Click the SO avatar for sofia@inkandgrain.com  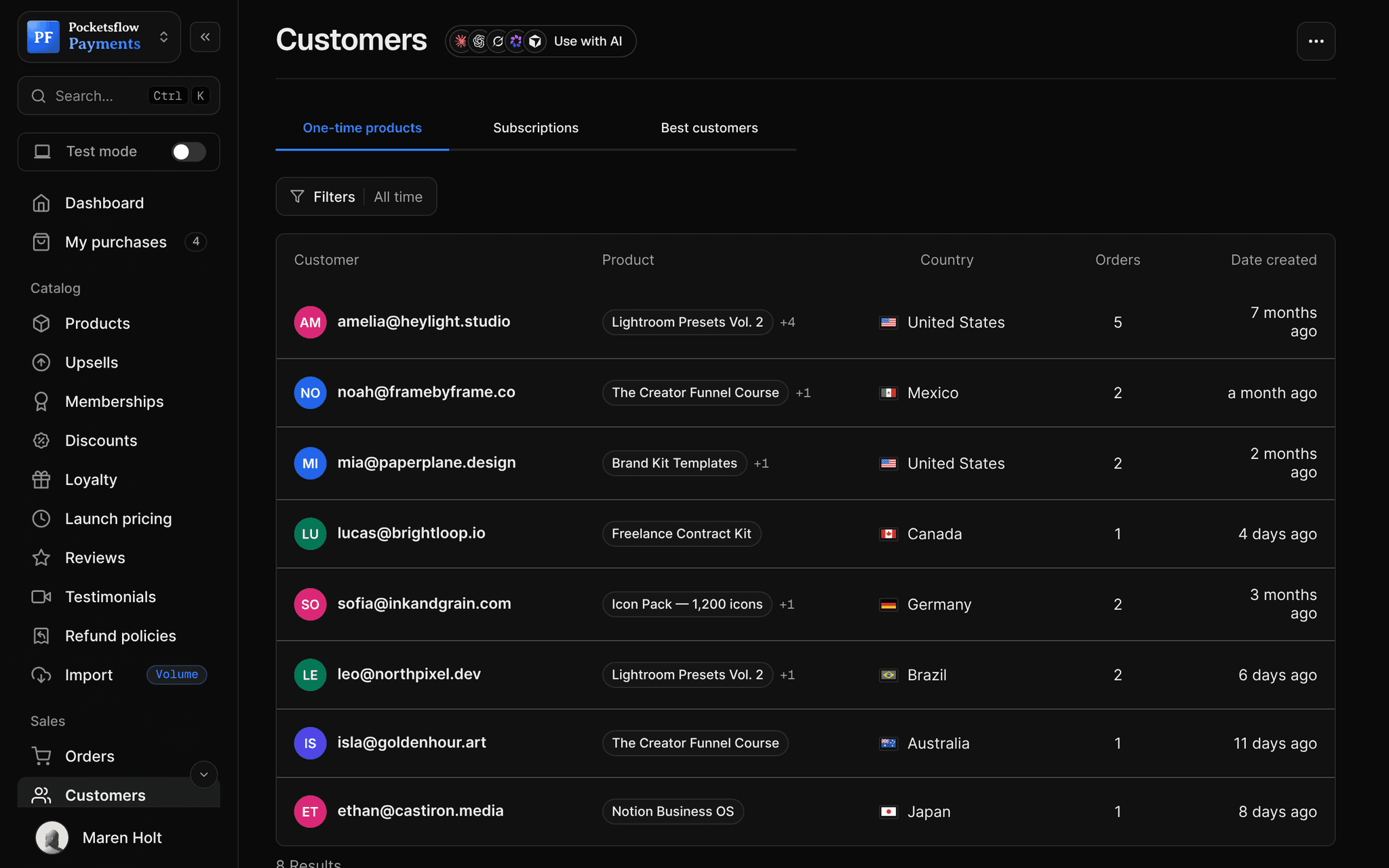(x=310, y=604)
